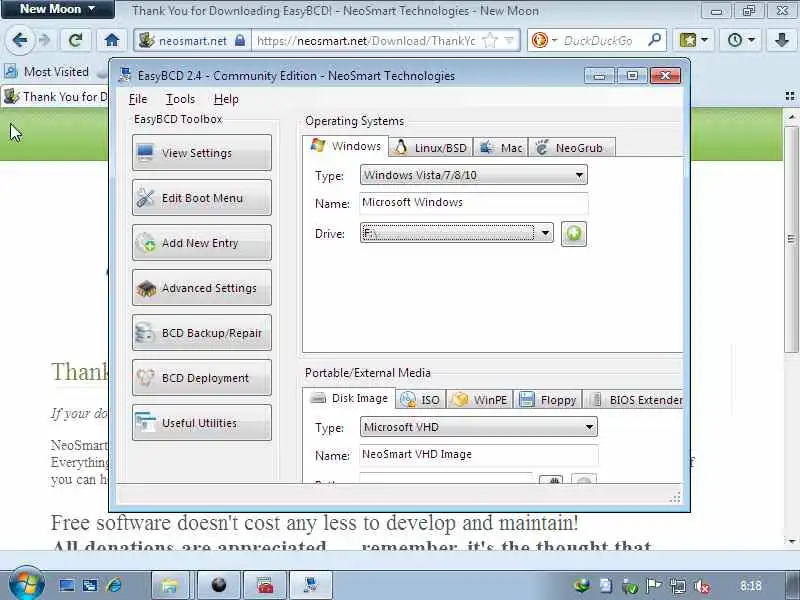This screenshot has width=800, height=600.
Task: Open the URL history dropdown arrow
Action: coord(510,40)
